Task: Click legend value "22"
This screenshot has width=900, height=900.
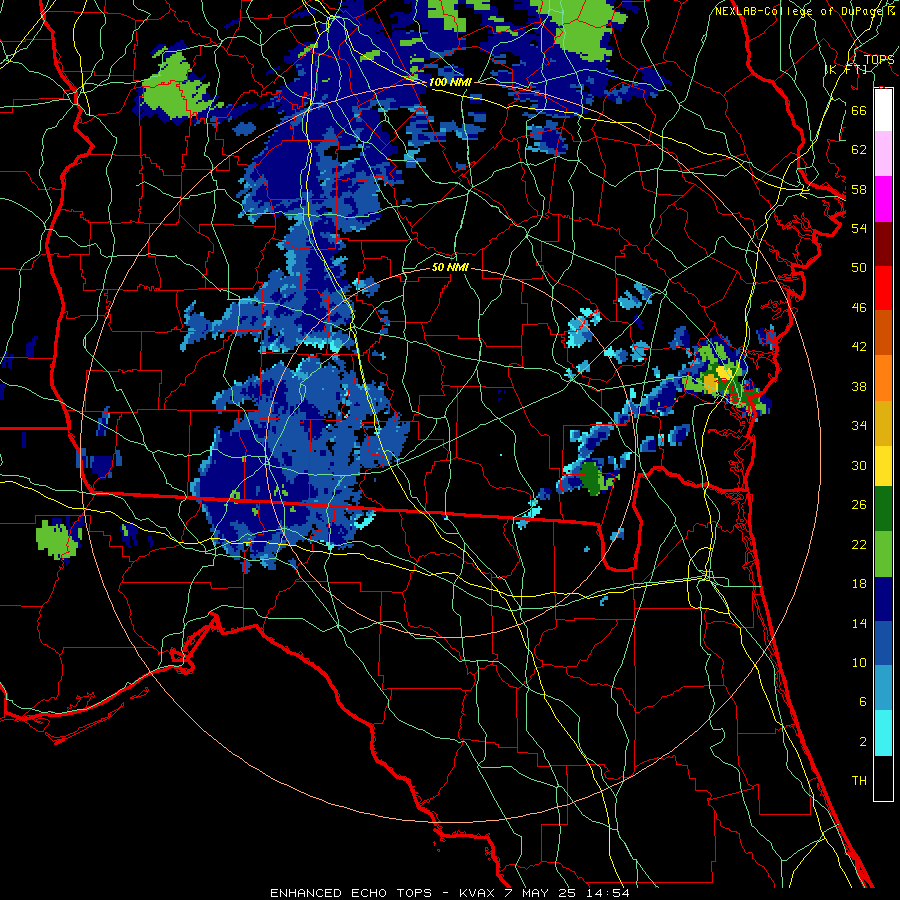Action: click(859, 544)
